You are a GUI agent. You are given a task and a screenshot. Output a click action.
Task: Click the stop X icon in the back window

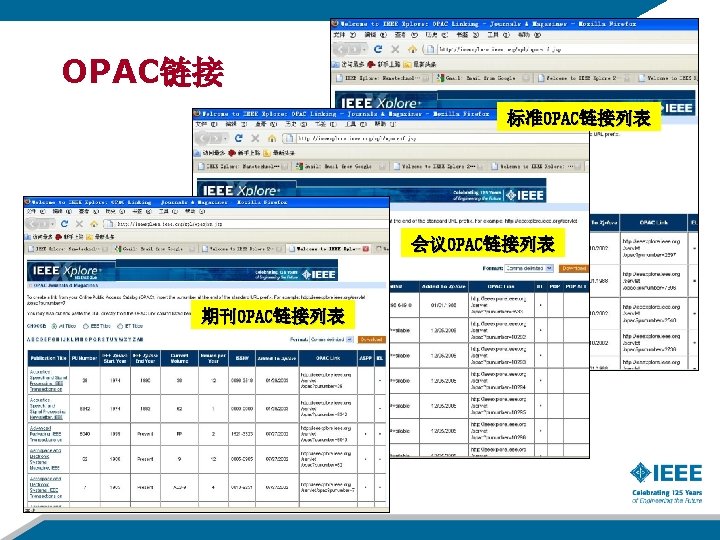pyautogui.click(x=395, y=49)
